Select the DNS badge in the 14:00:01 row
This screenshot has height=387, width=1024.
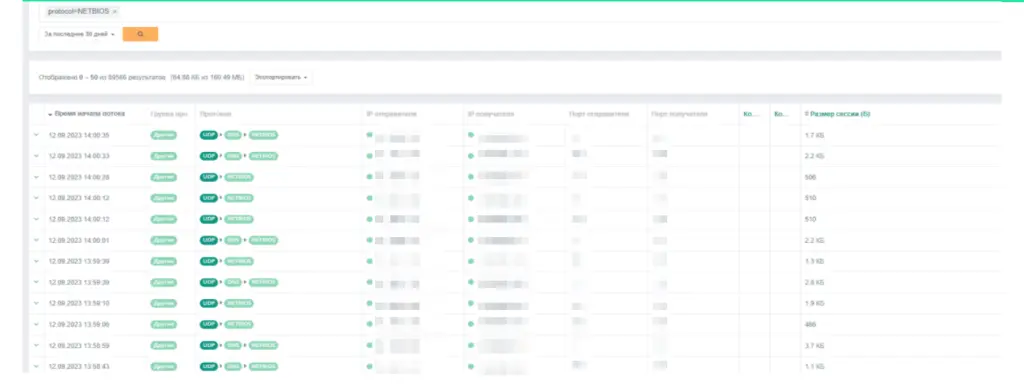233,240
